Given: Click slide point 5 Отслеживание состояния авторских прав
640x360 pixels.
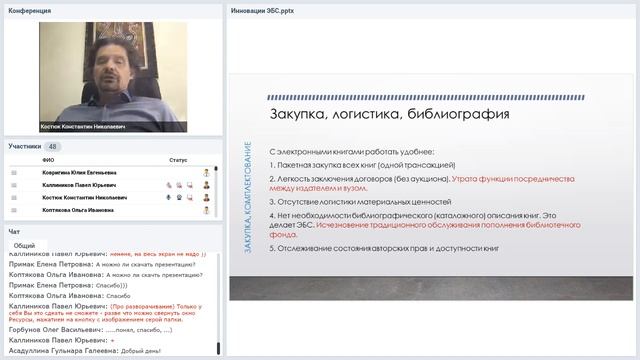Looking at the screenshot, I should click(x=384, y=249).
